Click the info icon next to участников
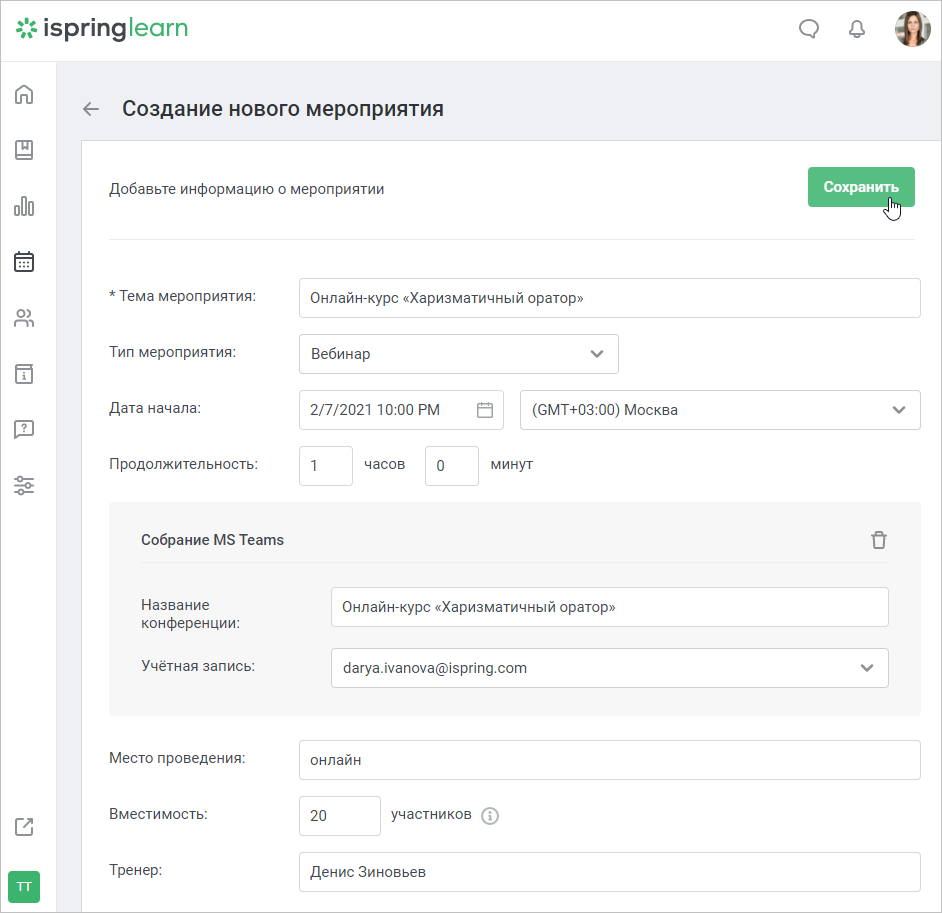This screenshot has height=913, width=942. coord(490,816)
